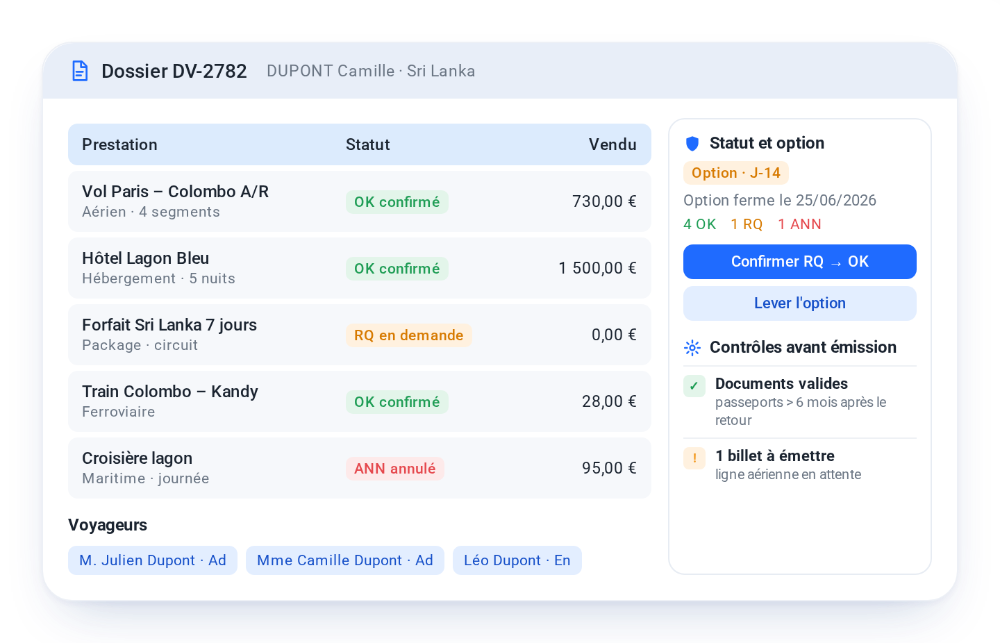Click the Aérien · 4 segments subtitle
The image size is (1000, 643).
click(151, 212)
